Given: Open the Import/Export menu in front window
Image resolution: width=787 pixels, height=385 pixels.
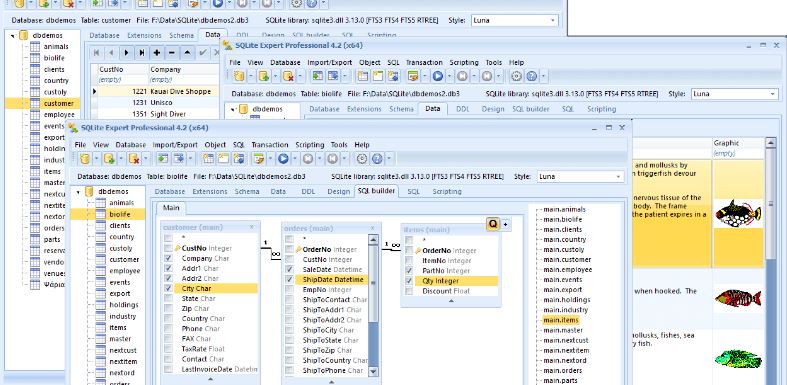Looking at the screenshot, I should (x=175, y=145).
